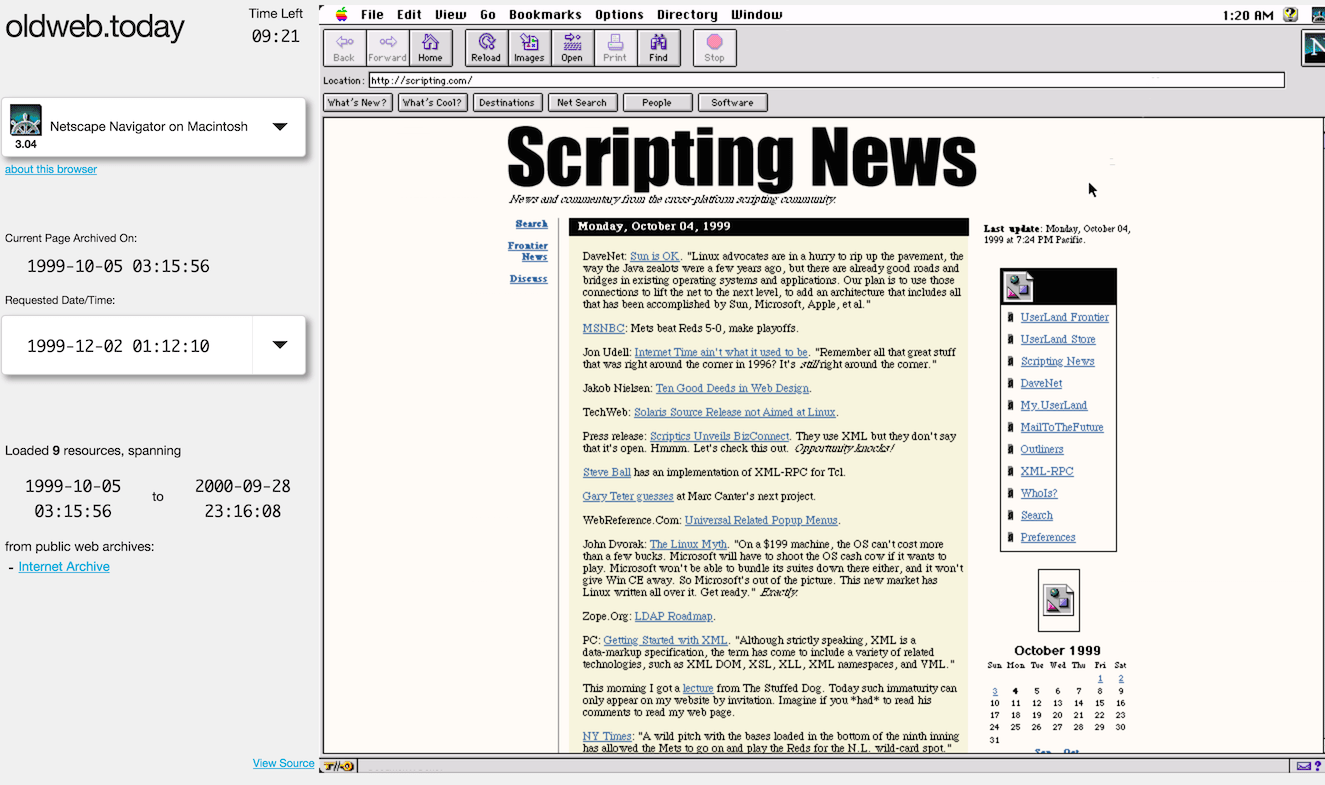This screenshot has width=1325, height=785.
Task: Open the 'Sun is OK' link
Action: point(654,257)
